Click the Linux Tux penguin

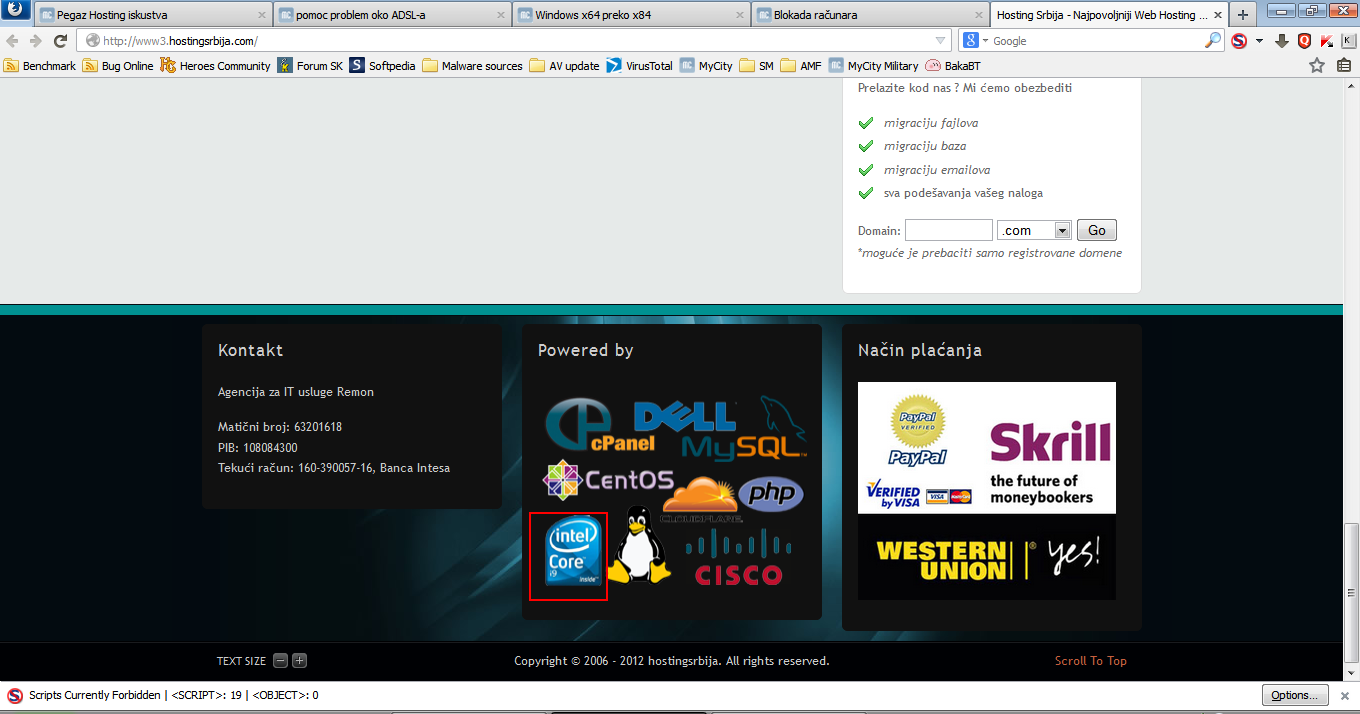coord(640,546)
